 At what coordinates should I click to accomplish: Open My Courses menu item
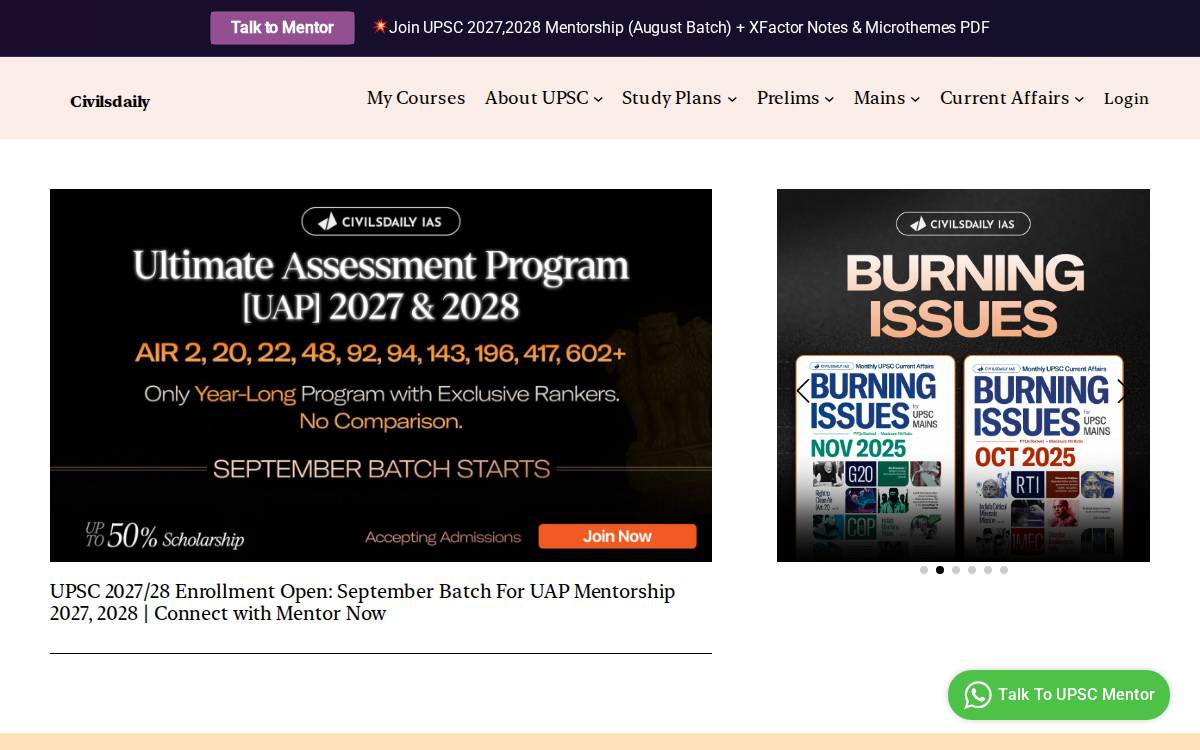click(416, 98)
